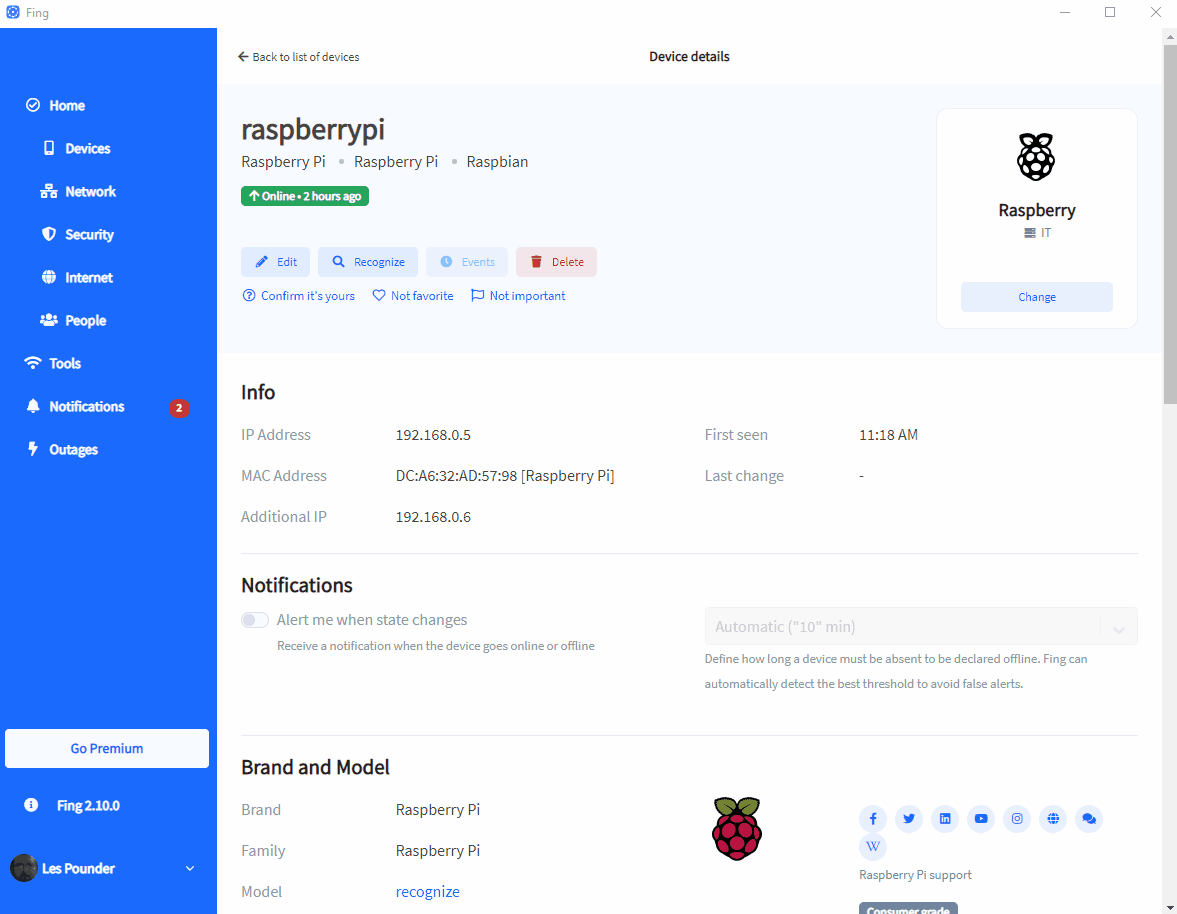Open the Outages page
This screenshot has height=914, width=1177.
coord(62,449)
